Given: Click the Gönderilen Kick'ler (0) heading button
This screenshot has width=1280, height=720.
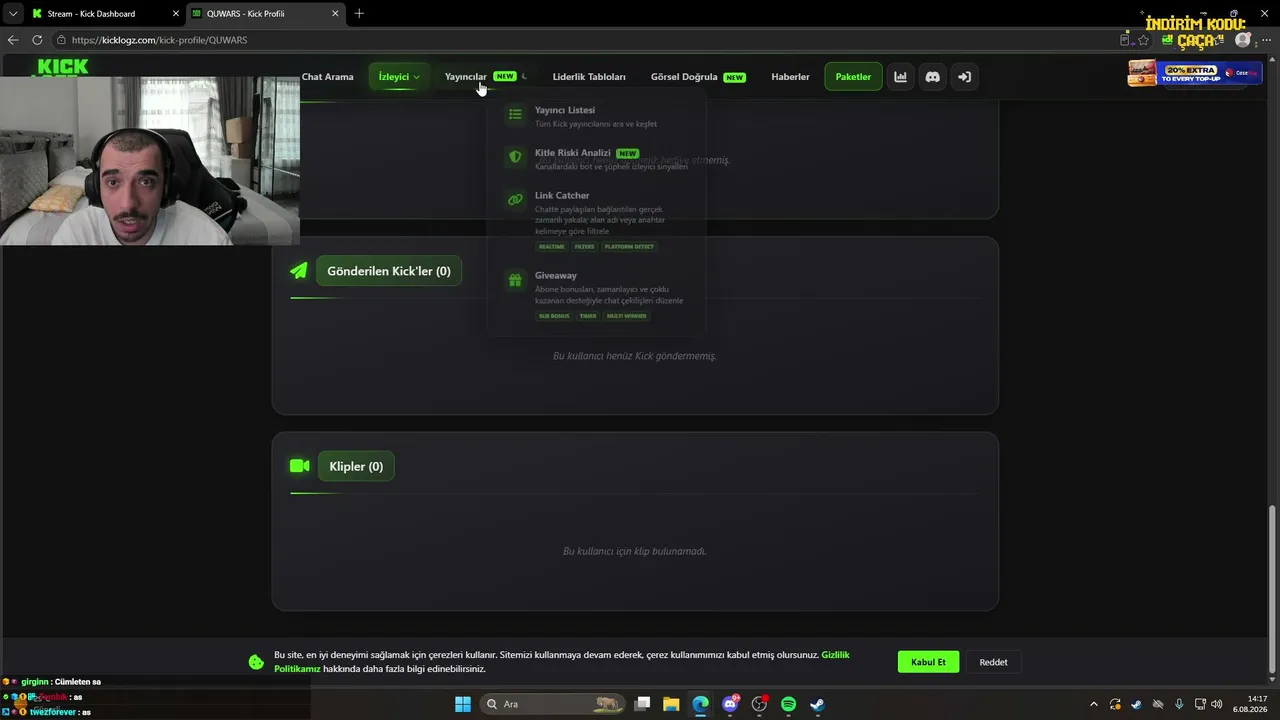Looking at the screenshot, I should [389, 271].
